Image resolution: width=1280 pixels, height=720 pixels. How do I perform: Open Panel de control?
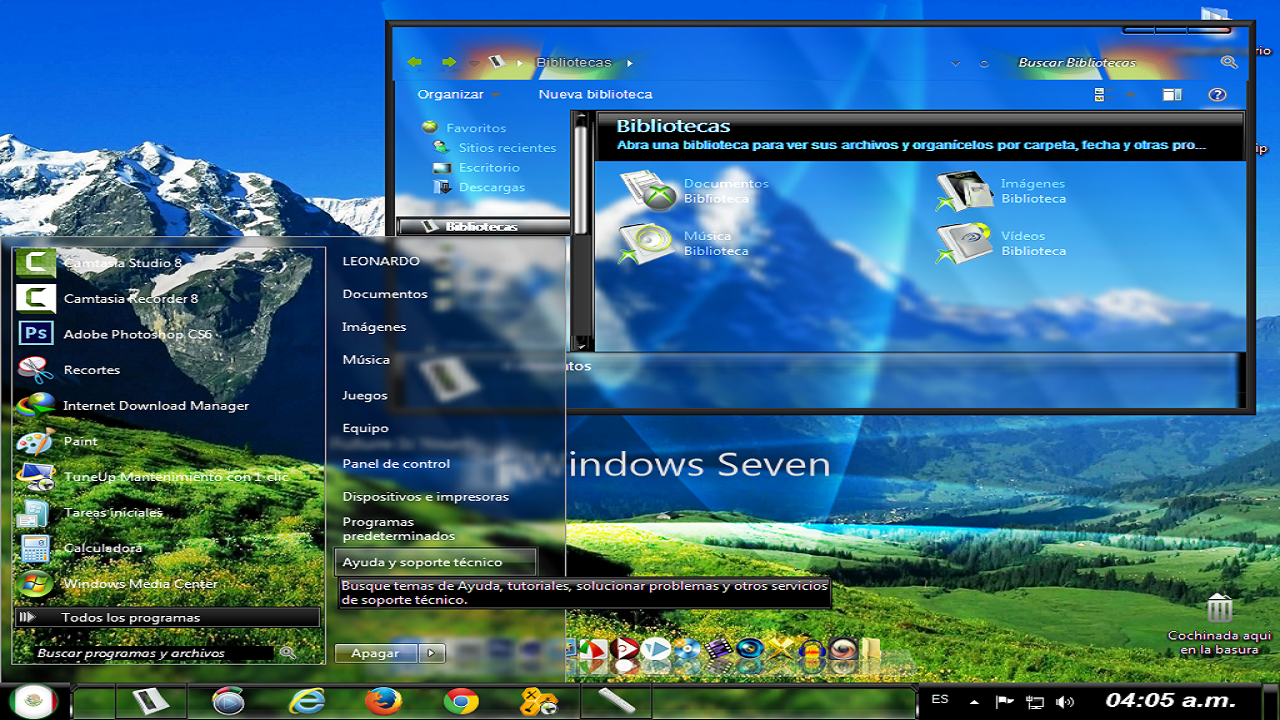[x=396, y=464]
